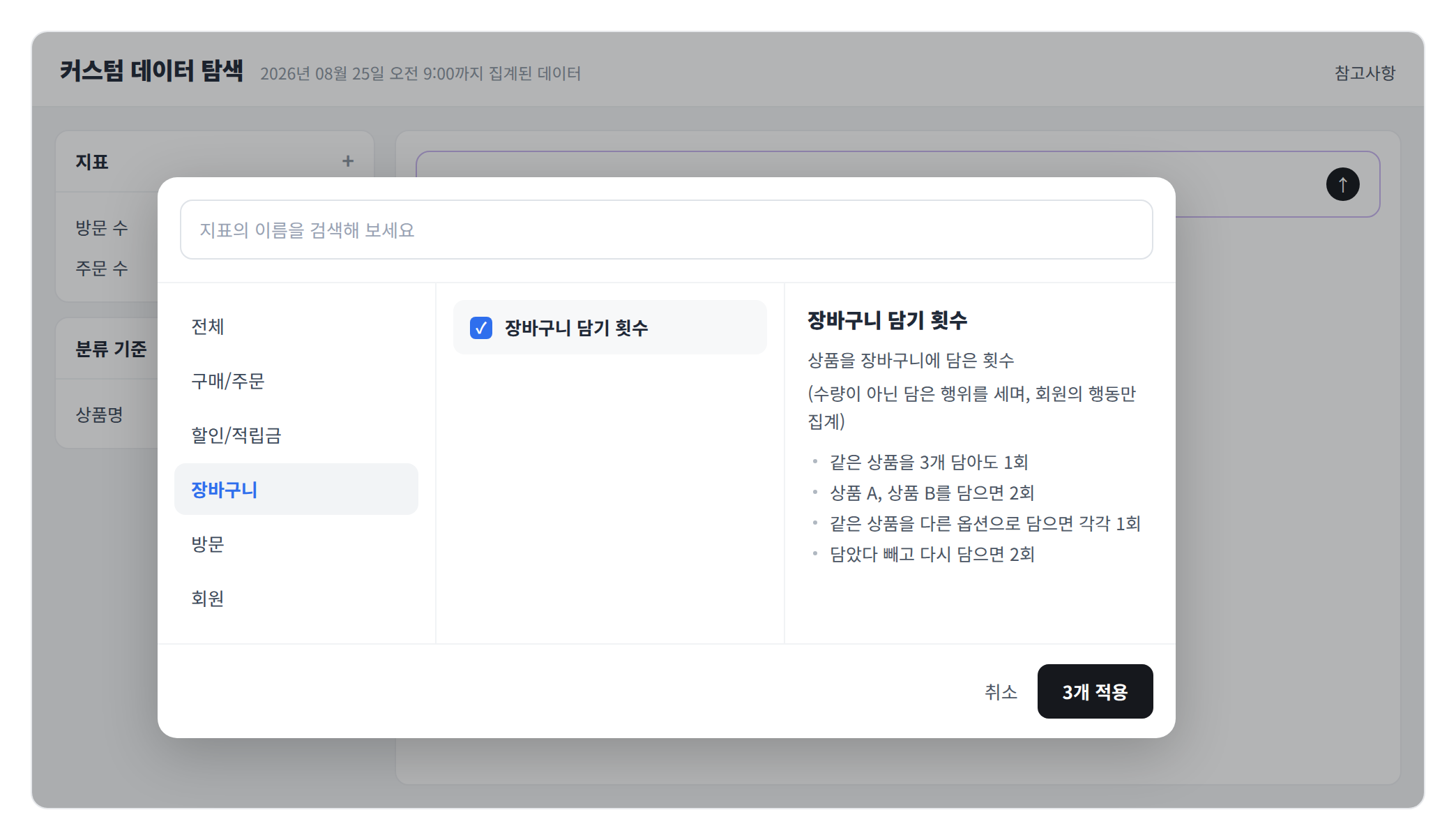The image size is (1456, 840).
Task: Select the 전체 category
Action: (x=296, y=327)
